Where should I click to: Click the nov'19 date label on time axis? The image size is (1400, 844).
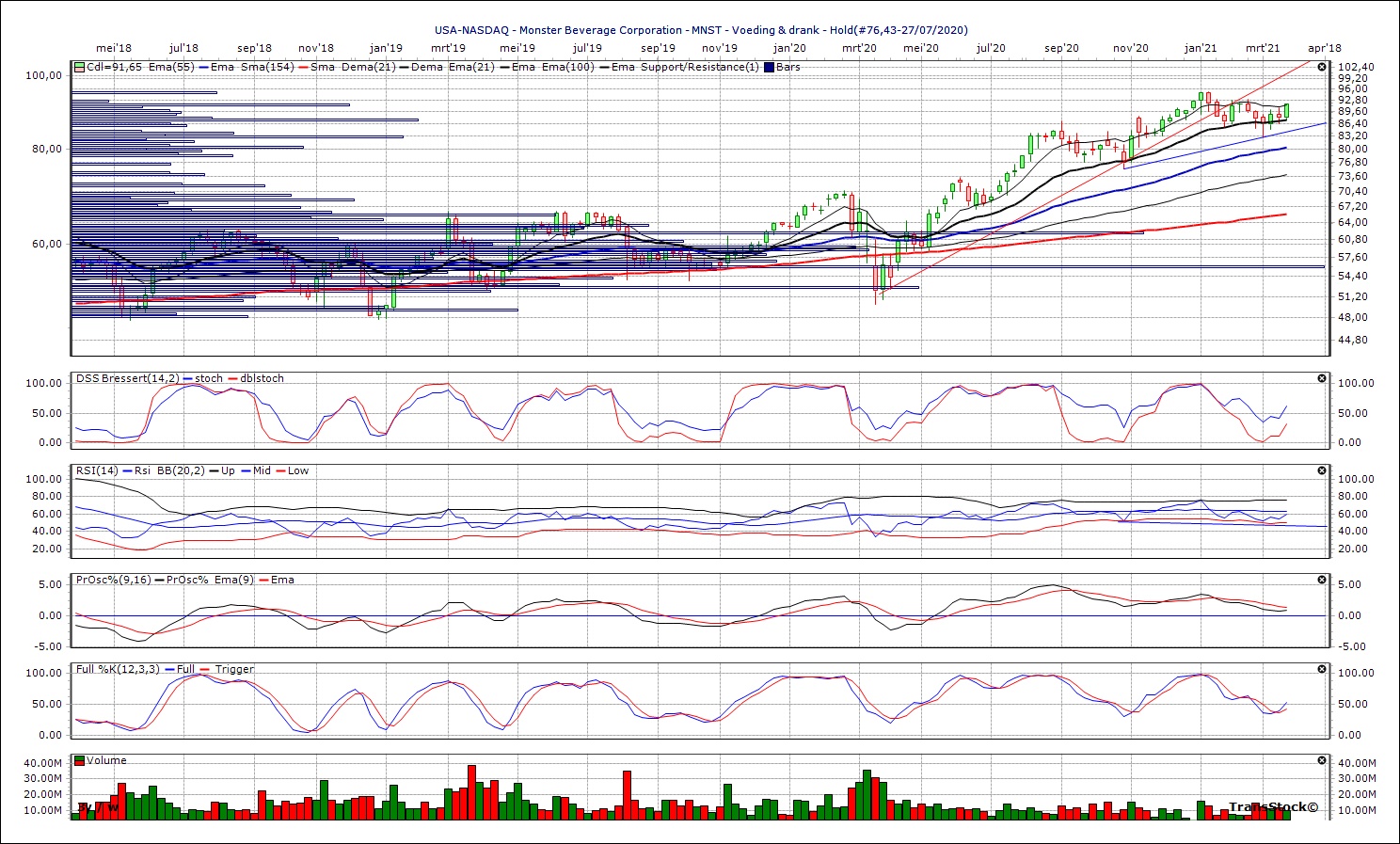pyautogui.click(x=720, y=48)
